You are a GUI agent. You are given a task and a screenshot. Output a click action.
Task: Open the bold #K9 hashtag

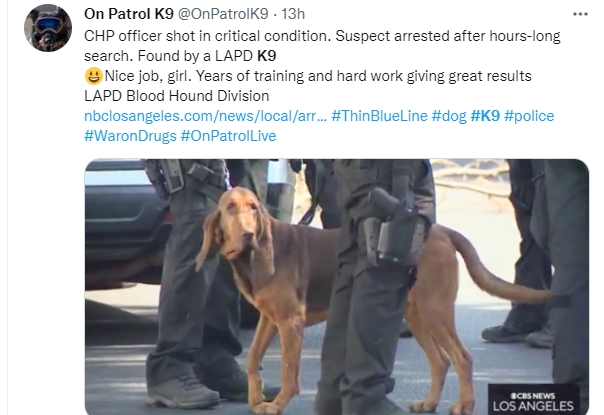(485, 116)
